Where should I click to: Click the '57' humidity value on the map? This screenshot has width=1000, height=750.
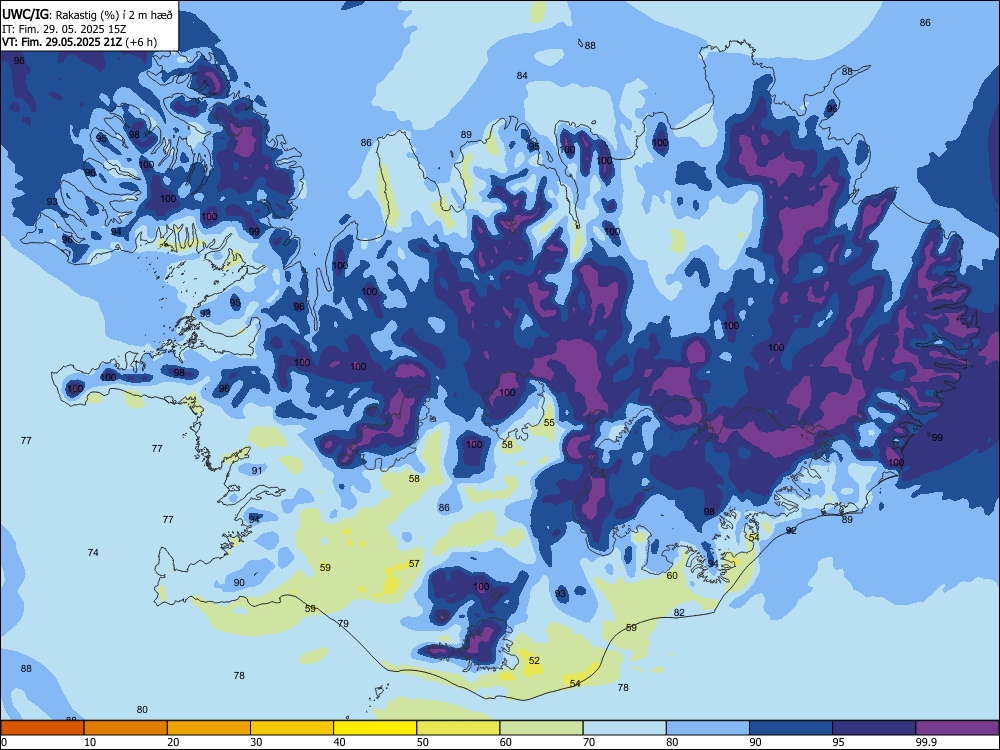415,563
